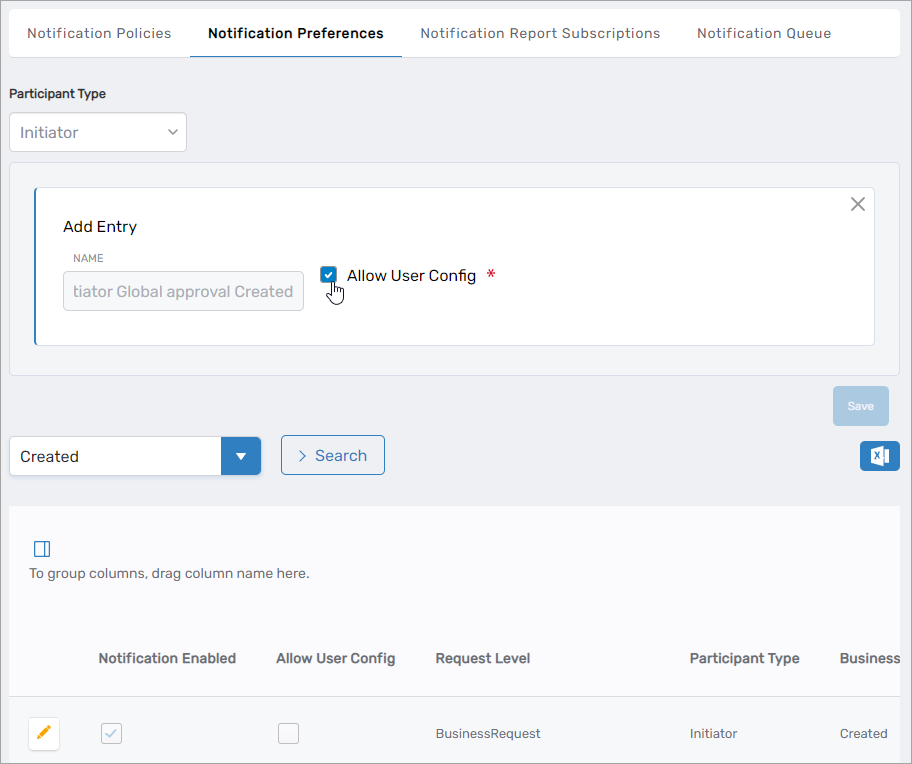Image resolution: width=912 pixels, height=764 pixels.
Task: Click the blue arrow beside Created filter
Action: click(x=240, y=455)
